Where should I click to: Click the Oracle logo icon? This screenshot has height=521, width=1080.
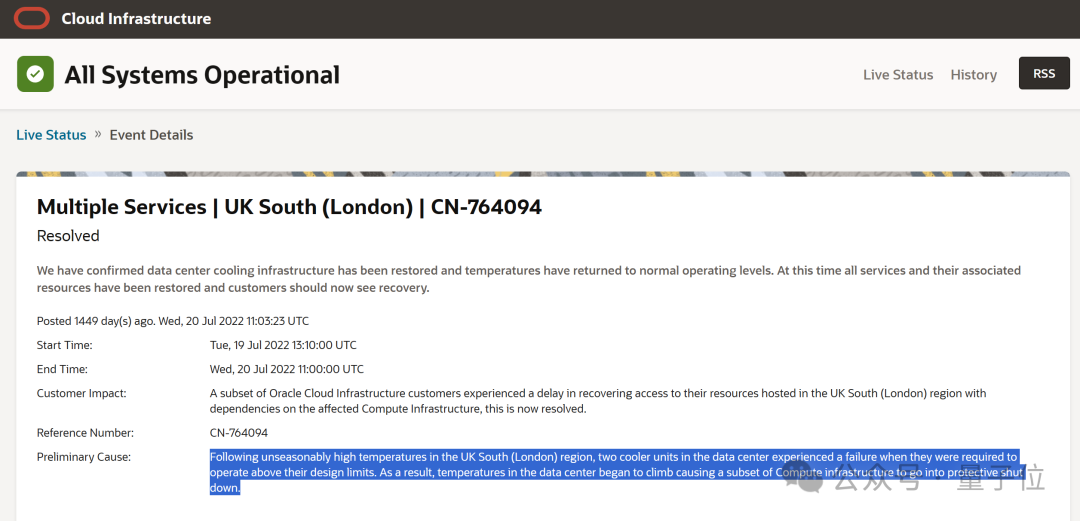(32, 19)
